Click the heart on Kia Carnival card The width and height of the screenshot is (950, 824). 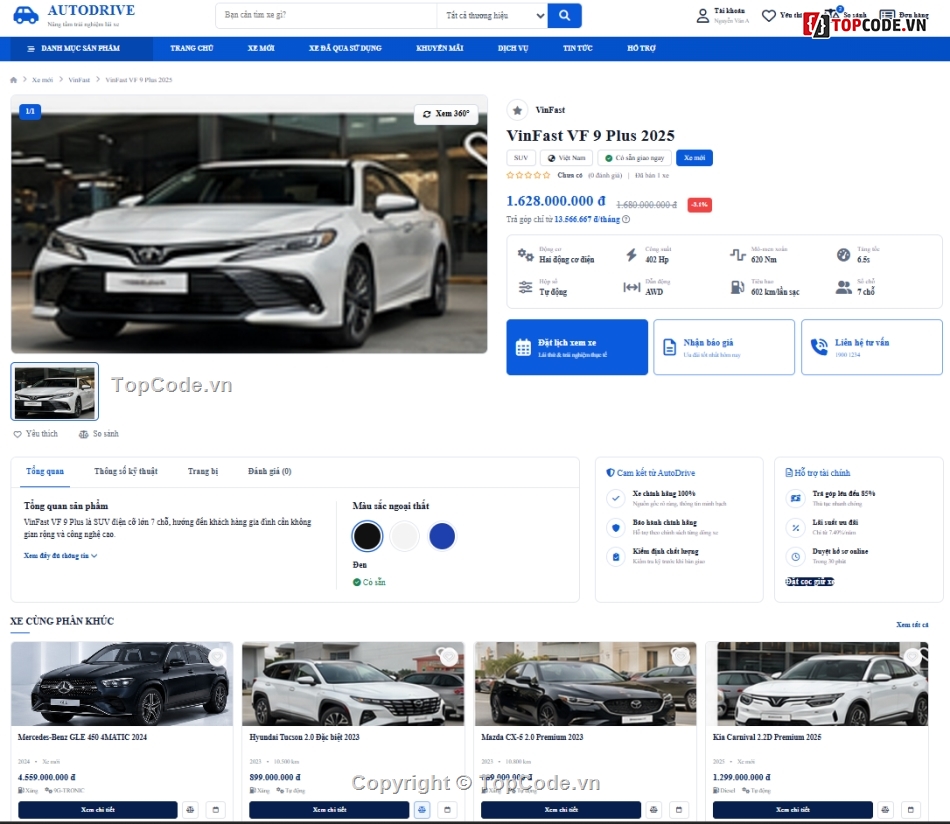pos(912,657)
